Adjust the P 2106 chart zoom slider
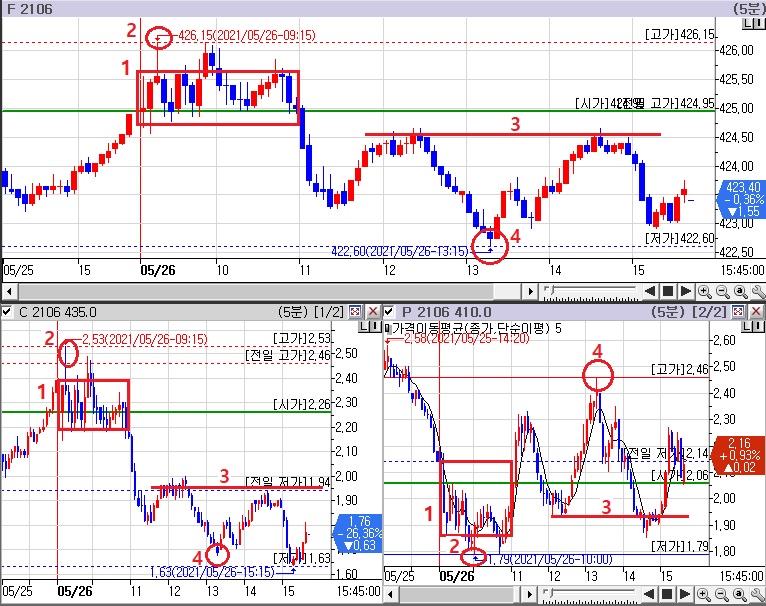The width and height of the screenshot is (766, 606). pyautogui.click(x=590, y=594)
